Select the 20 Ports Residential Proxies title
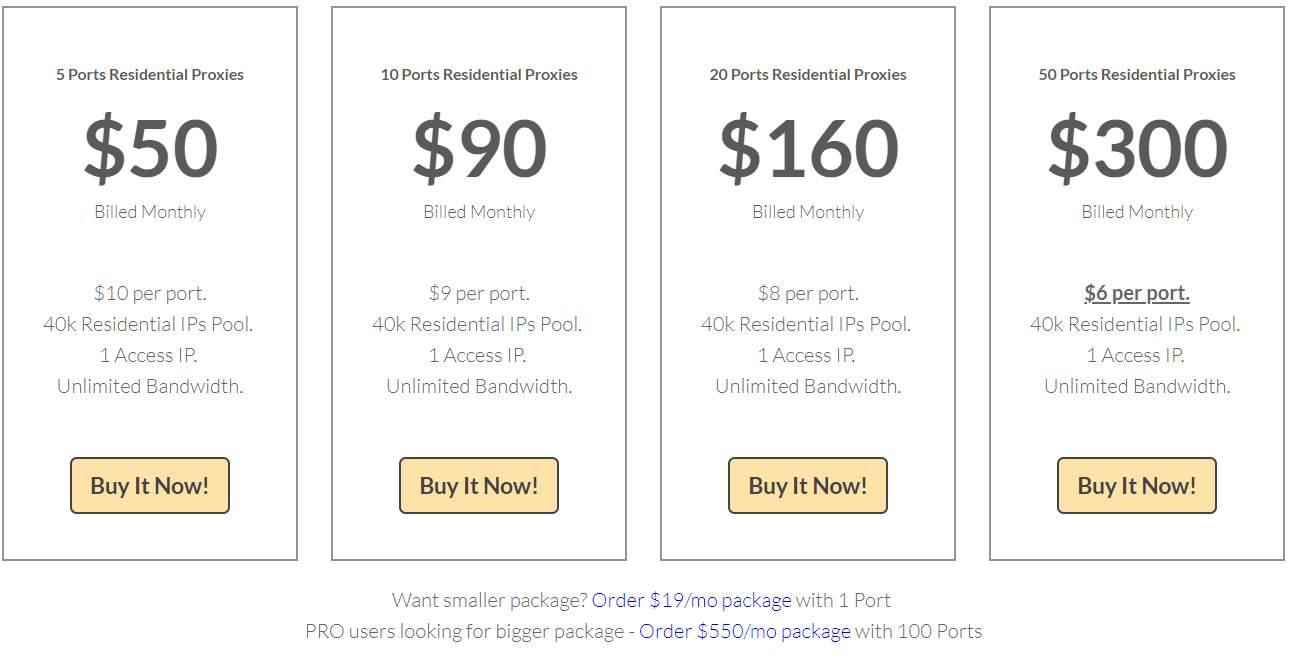Screen dimensions: 1289x660 tap(808, 75)
